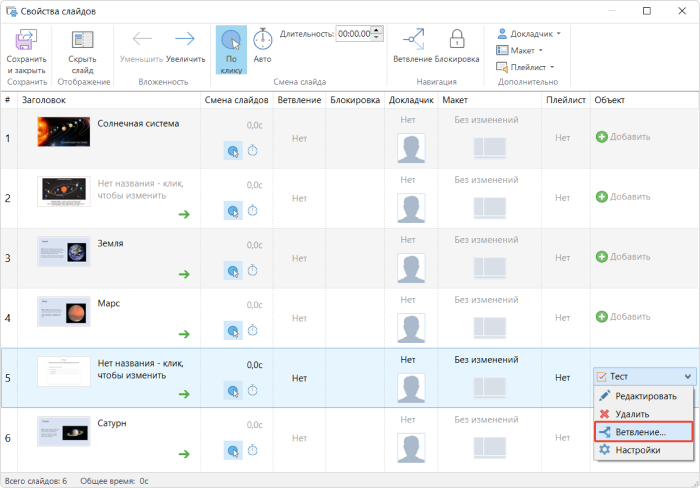Toggle auto timer for Марс slide
700x488 pixels.
coord(253,330)
